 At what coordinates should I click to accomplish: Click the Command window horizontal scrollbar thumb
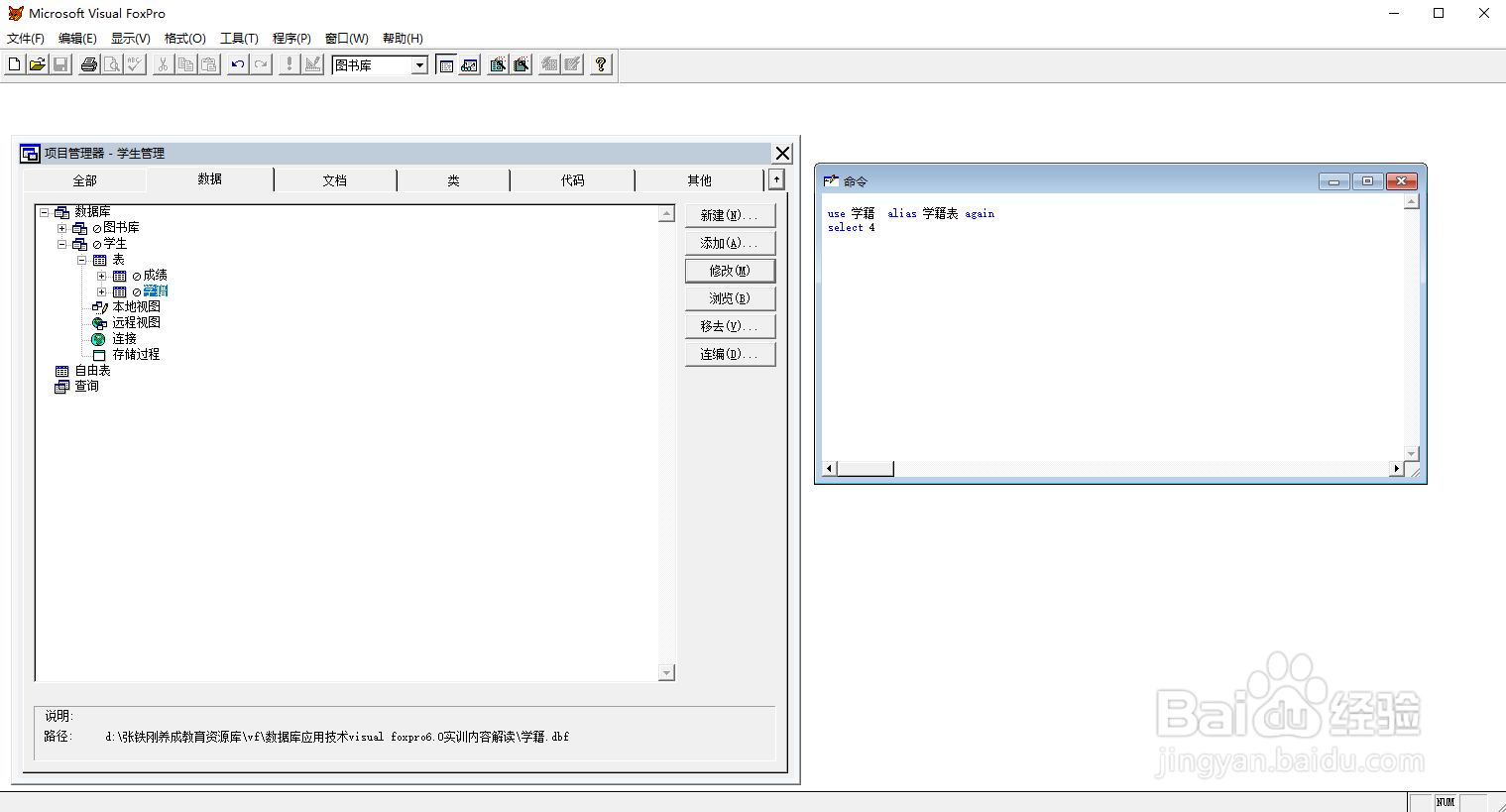pyautogui.click(x=866, y=469)
